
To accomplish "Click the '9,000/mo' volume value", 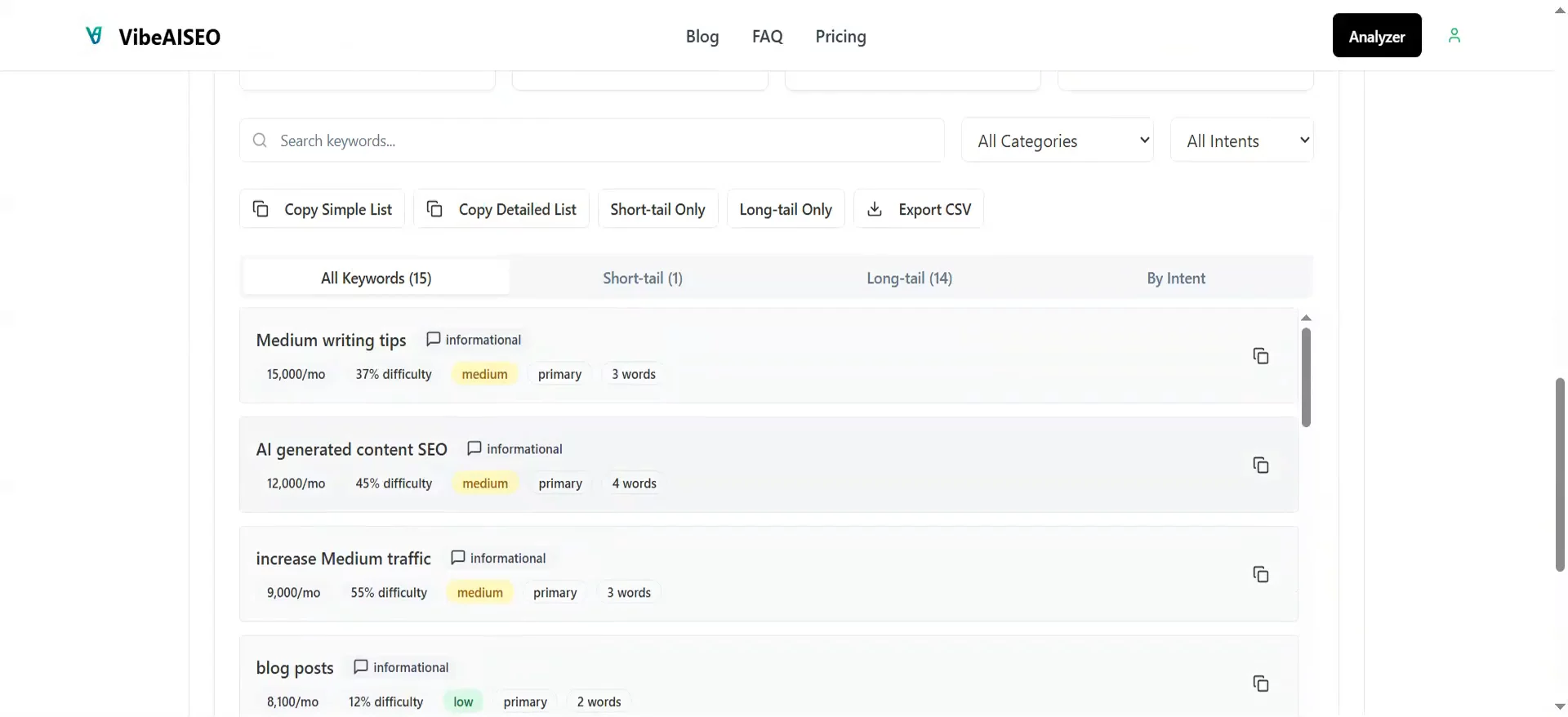I will pyautogui.click(x=293, y=593).
